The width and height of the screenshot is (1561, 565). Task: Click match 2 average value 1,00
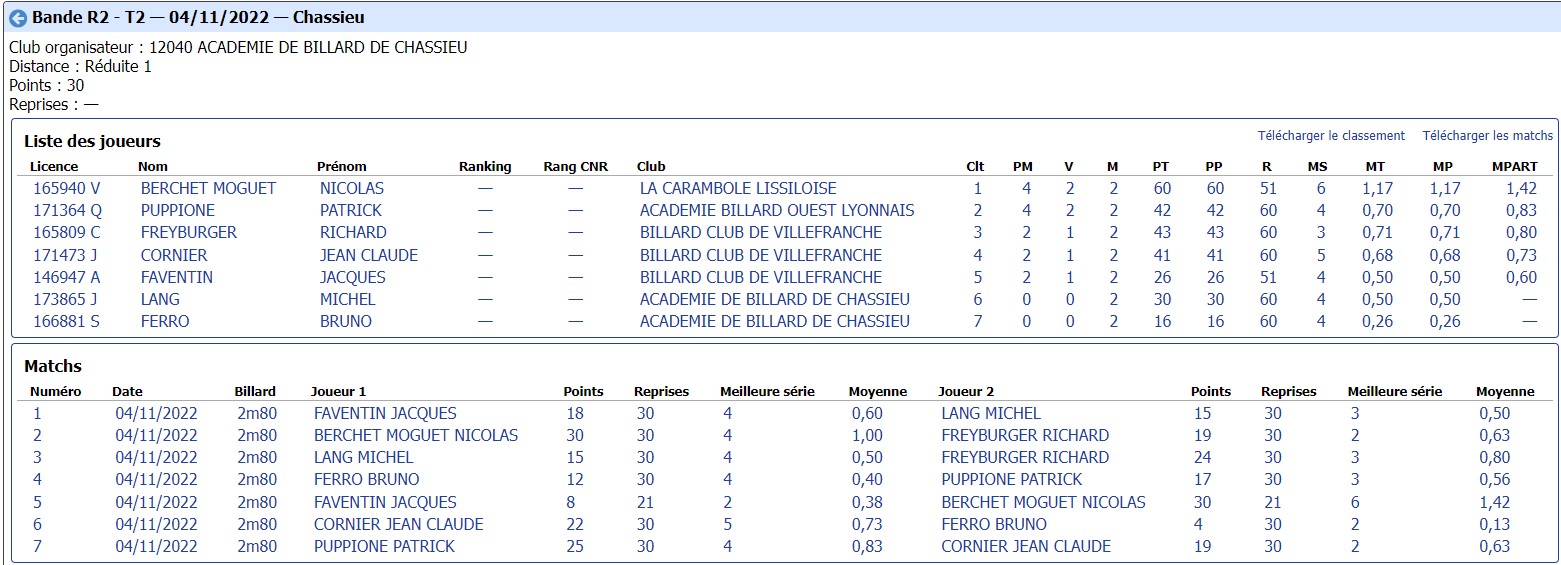867,435
